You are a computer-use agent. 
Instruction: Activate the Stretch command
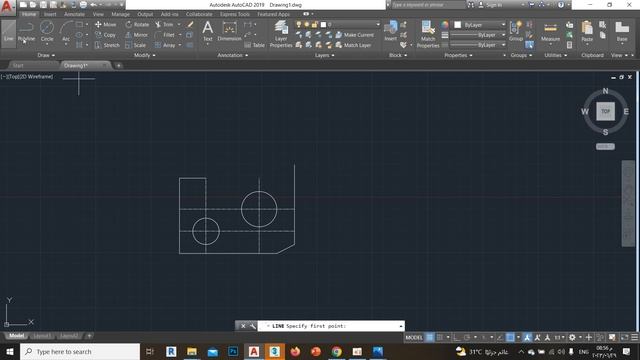107,45
